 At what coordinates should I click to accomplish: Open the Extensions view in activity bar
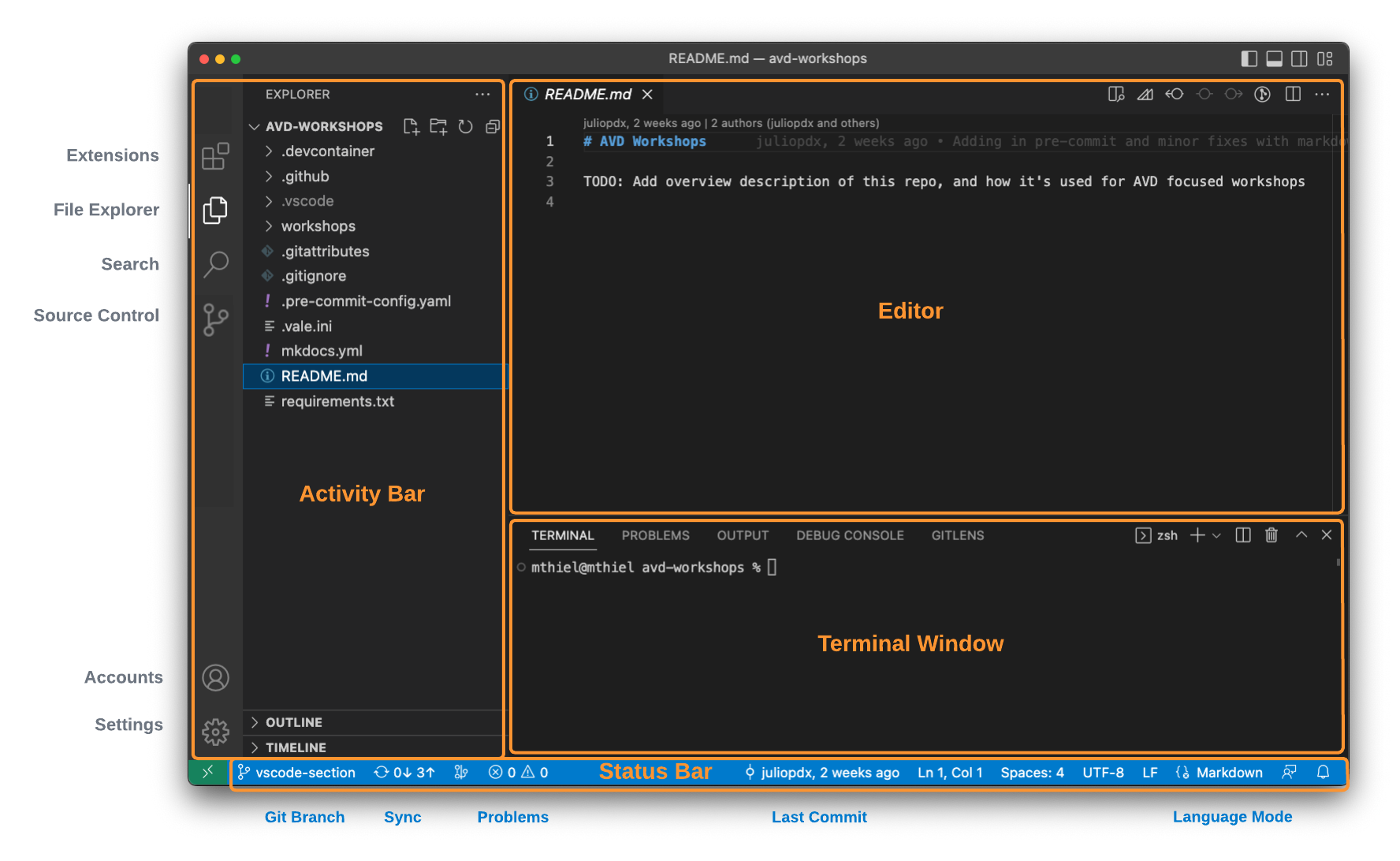coord(215,156)
